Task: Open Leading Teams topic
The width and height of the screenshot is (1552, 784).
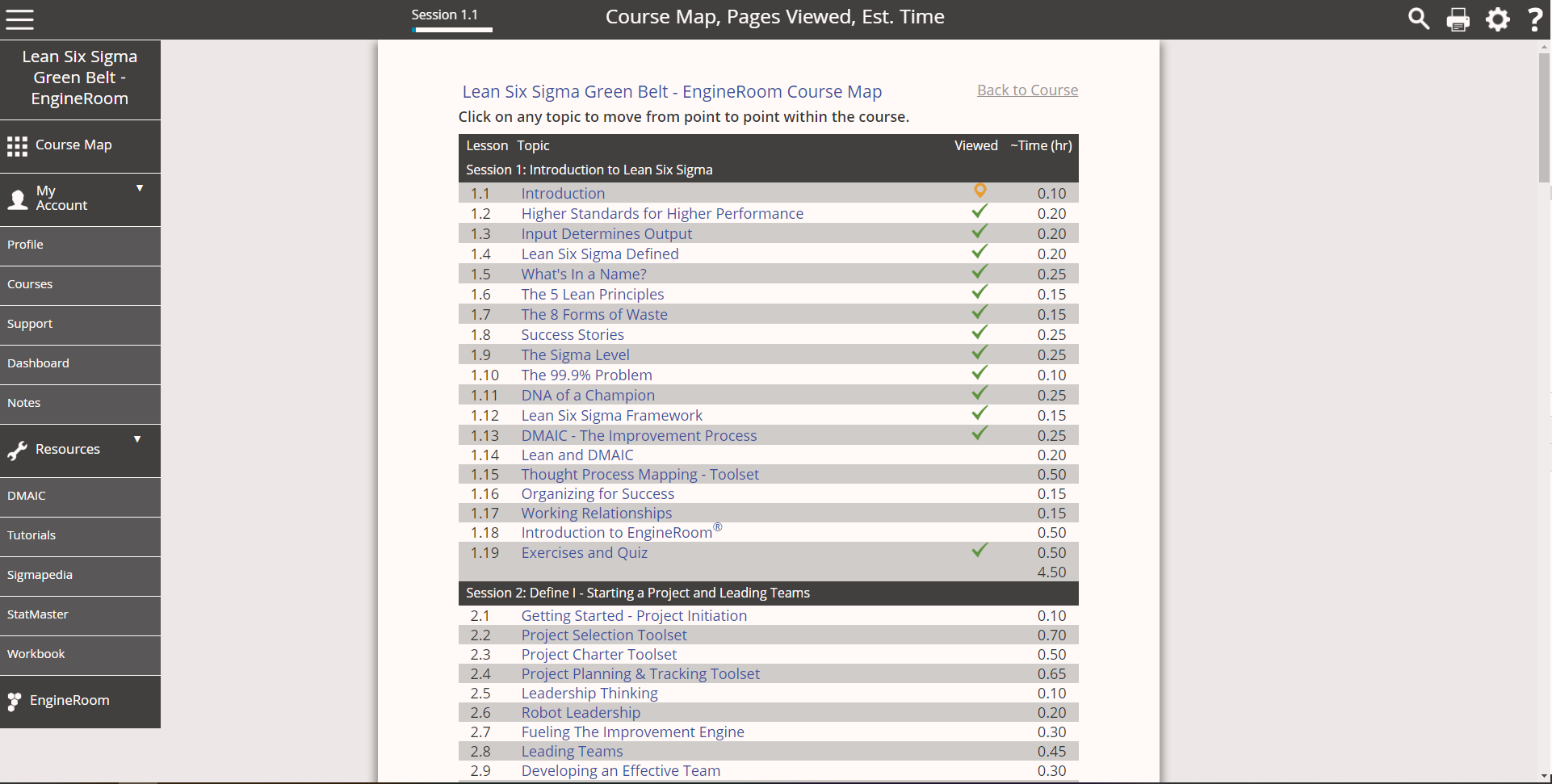Action: coord(572,752)
